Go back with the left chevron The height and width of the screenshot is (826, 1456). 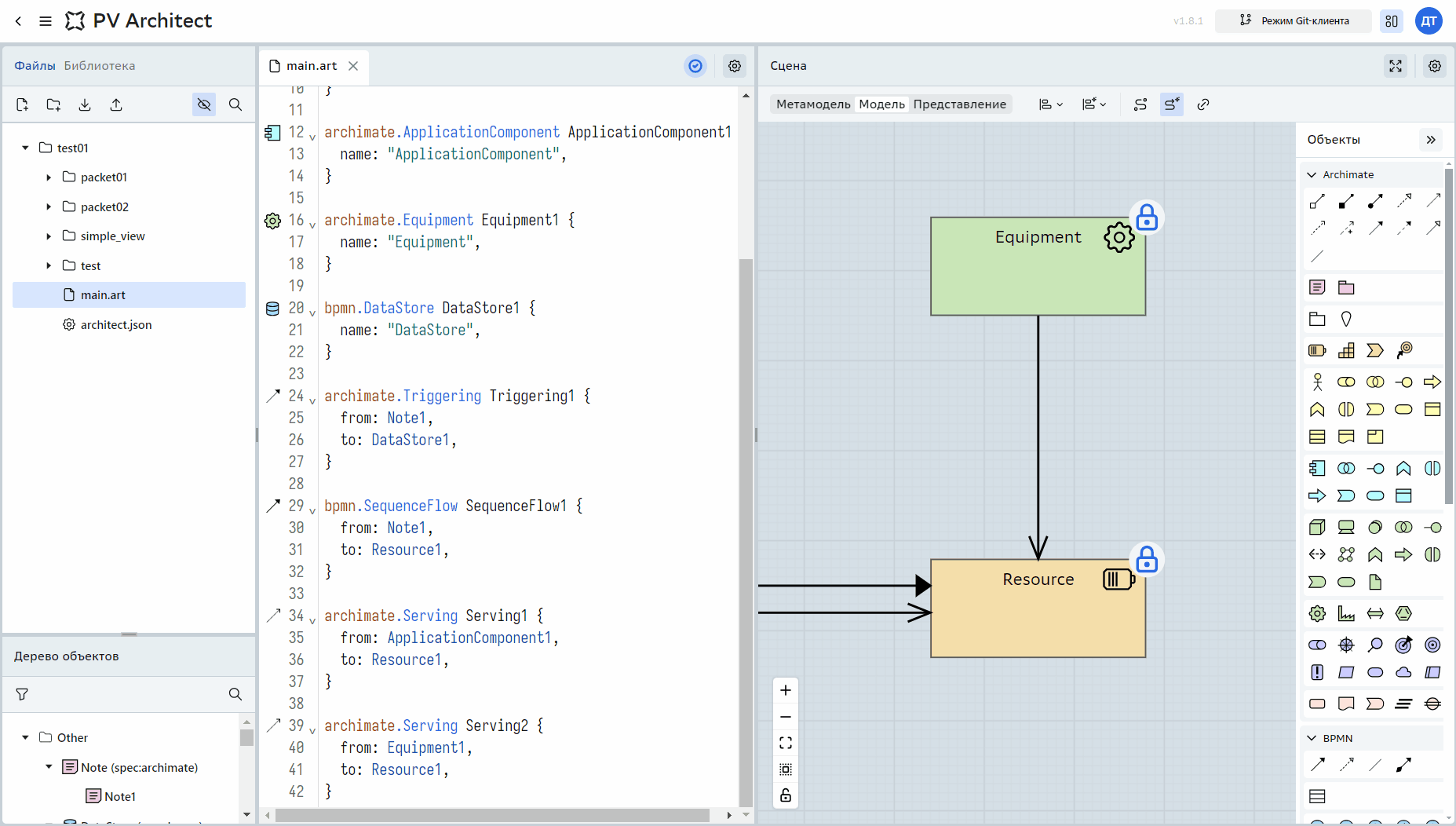[x=18, y=21]
